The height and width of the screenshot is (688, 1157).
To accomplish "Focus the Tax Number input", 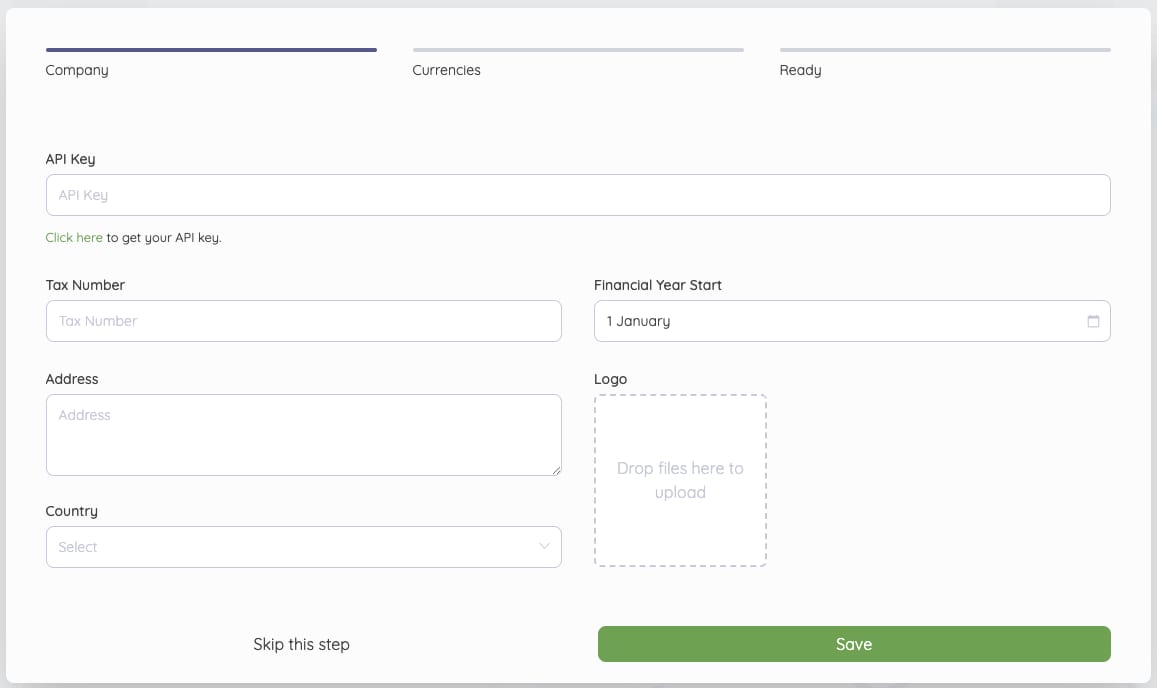I will pos(303,321).
